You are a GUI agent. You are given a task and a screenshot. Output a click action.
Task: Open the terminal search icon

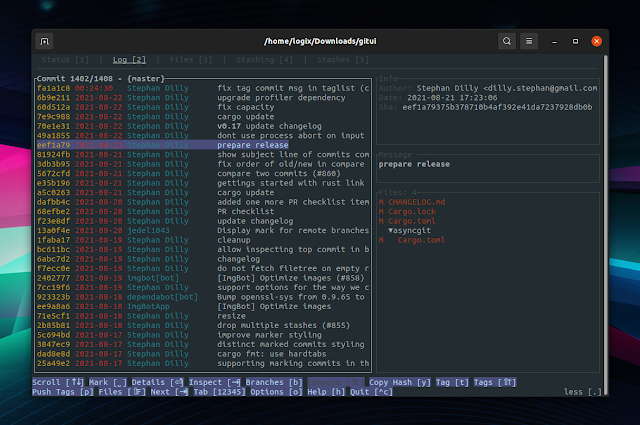tap(507, 41)
